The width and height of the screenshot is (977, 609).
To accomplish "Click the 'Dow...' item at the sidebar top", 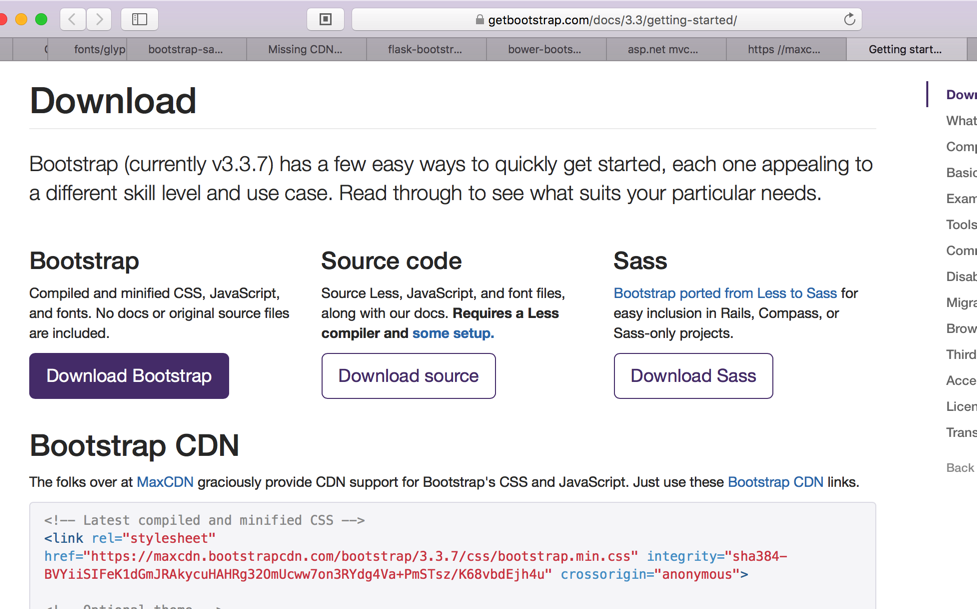I will [x=961, y=95].
